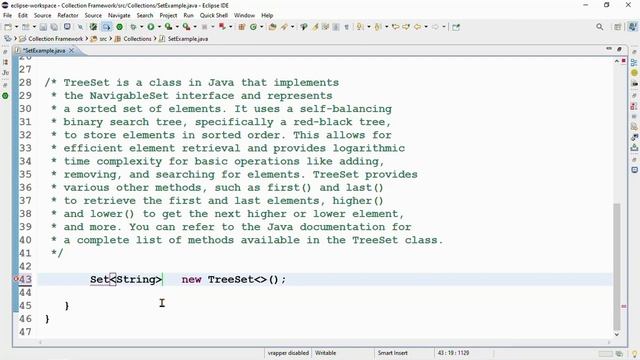Click the External Tools run icon
The image size is (640, 360).
(186, 27)
